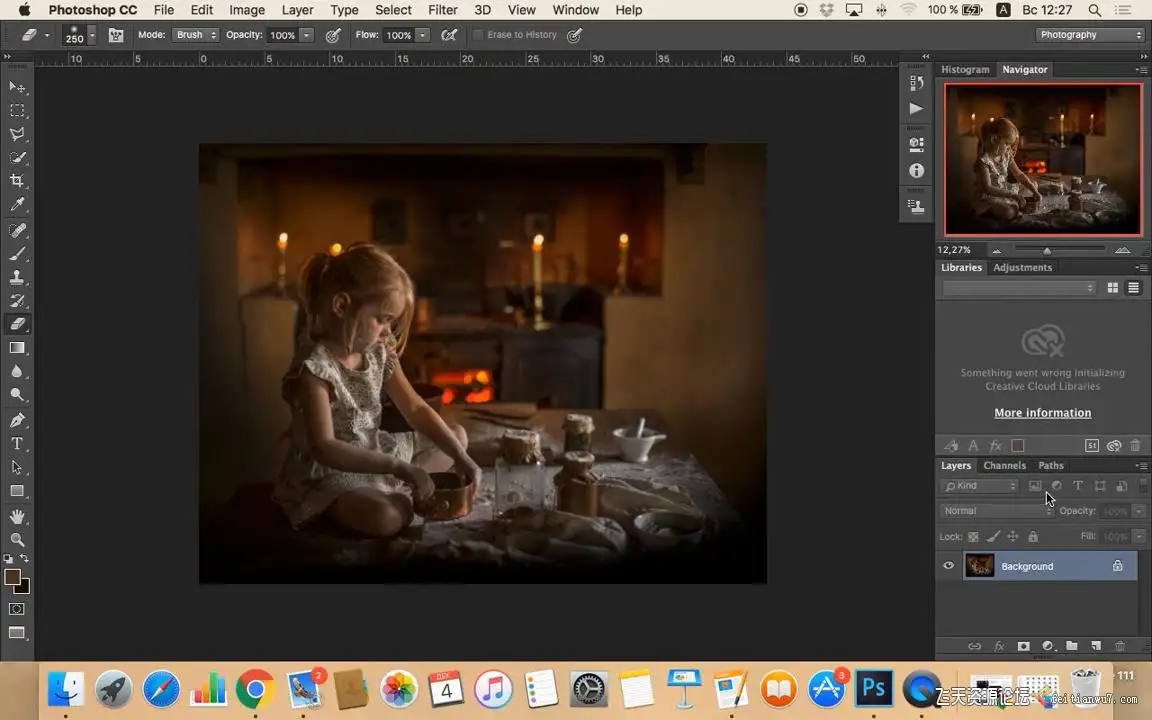The width and height of the screenshot is (1152, 720).
Task: Create a new layer using panel icon
Action: click(x=1096, y=647)
